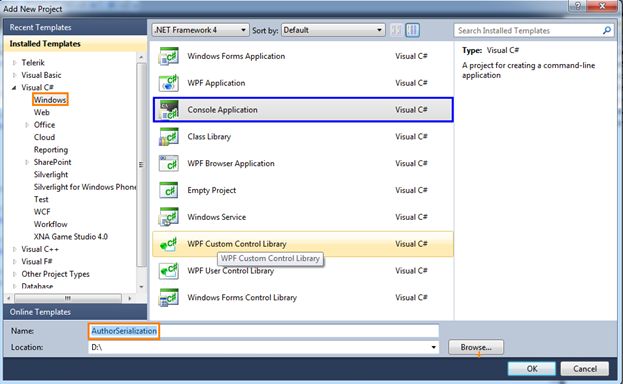Click the Name field containing AuthorSerialization
The width and height of the screenshot is (623, 384).
click(x=263, y=331)
